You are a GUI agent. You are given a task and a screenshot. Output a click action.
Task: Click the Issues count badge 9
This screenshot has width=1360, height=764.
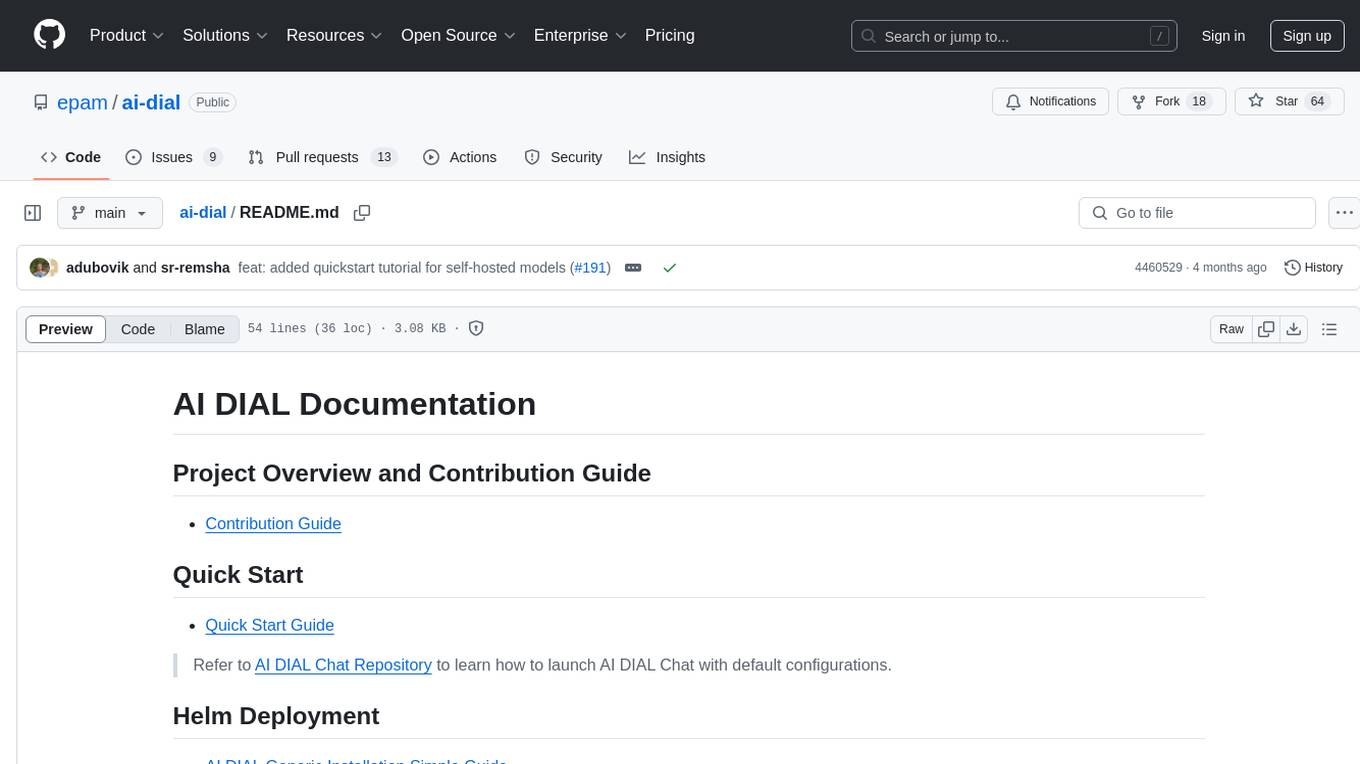click(212, 157)
